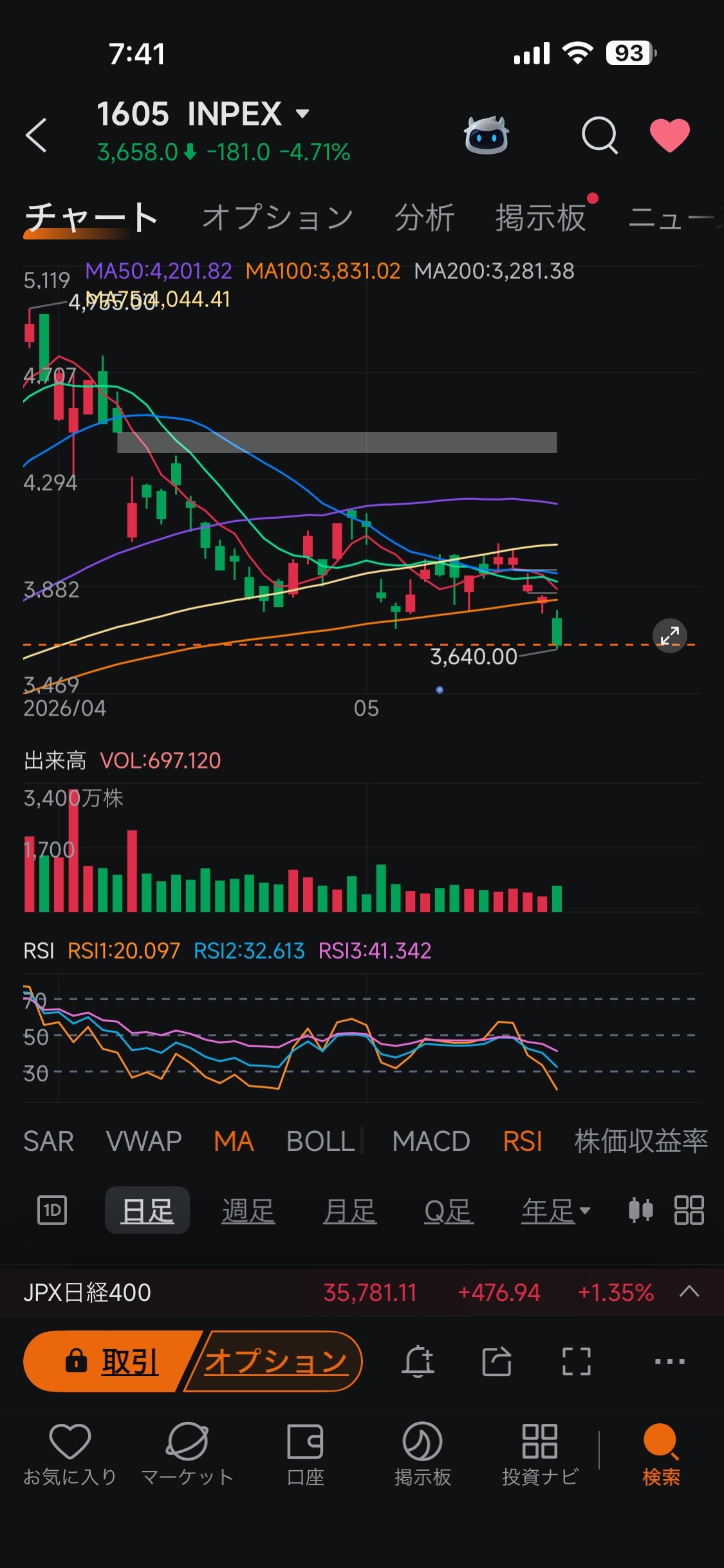Open the 掲示板 tab at top

[541, 218]
